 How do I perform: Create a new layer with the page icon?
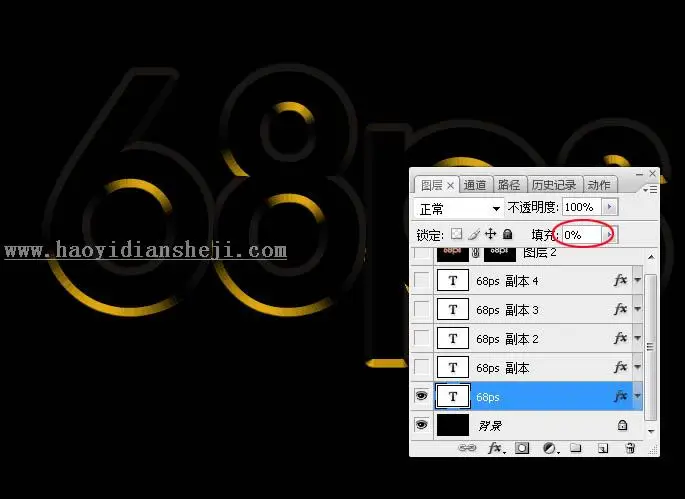click(x=603, y=448)
